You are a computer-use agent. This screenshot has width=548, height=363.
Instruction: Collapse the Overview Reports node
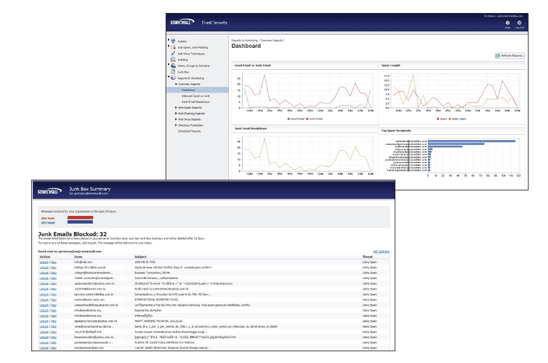pyautogui.click(x=176, y=84)
